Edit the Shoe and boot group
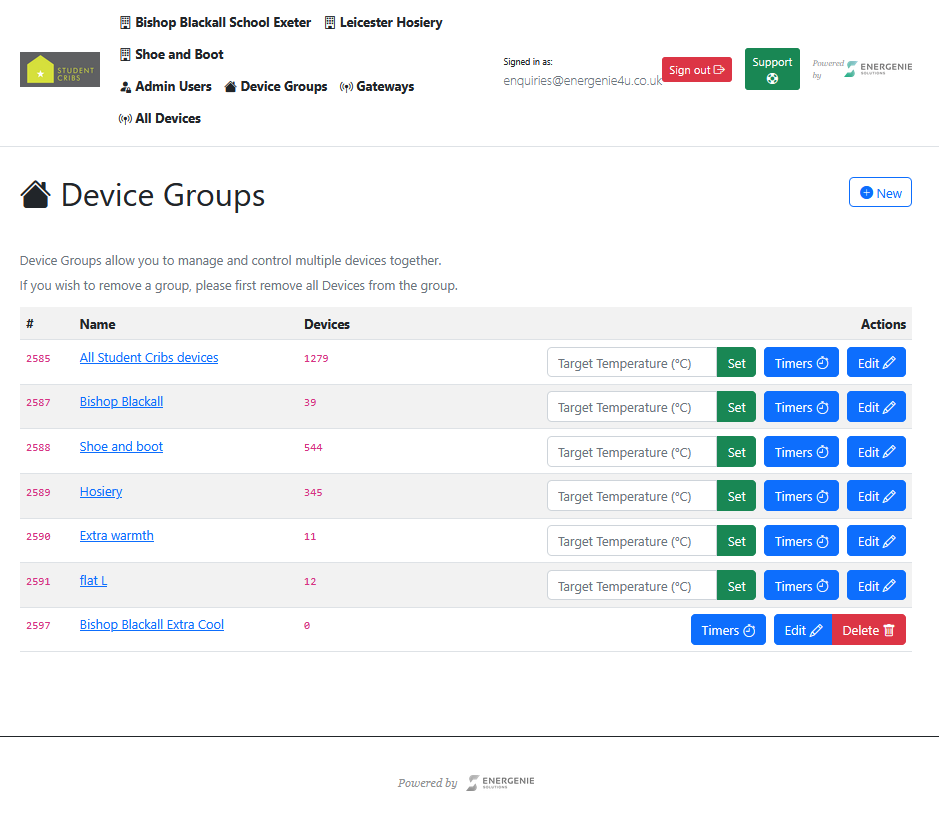The width and height of the screenshot is (939, 816). [876, 452]
